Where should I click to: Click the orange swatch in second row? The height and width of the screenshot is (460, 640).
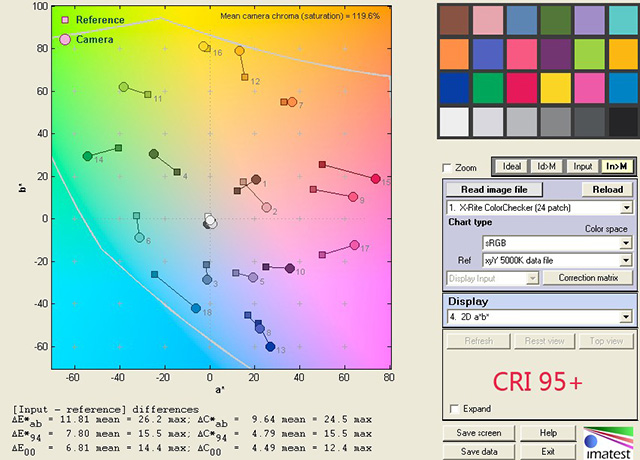tap(454, 54)
